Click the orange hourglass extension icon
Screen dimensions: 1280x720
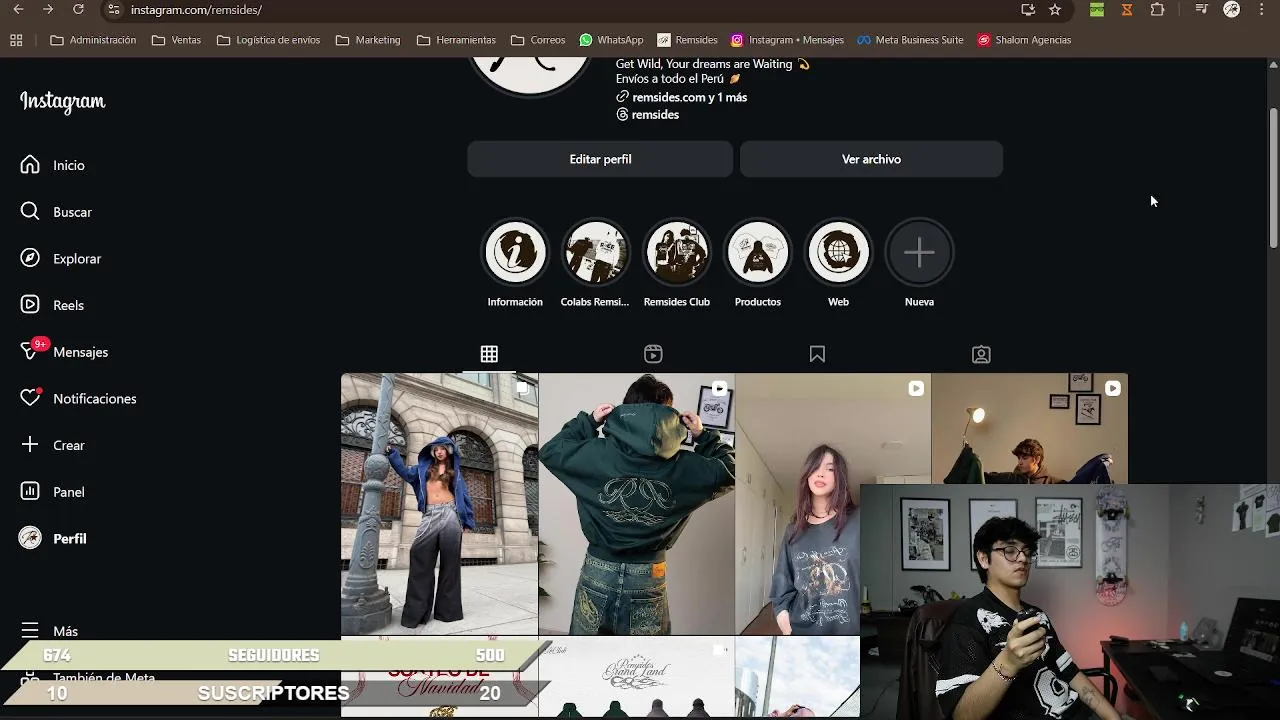tap(1127, 9)
